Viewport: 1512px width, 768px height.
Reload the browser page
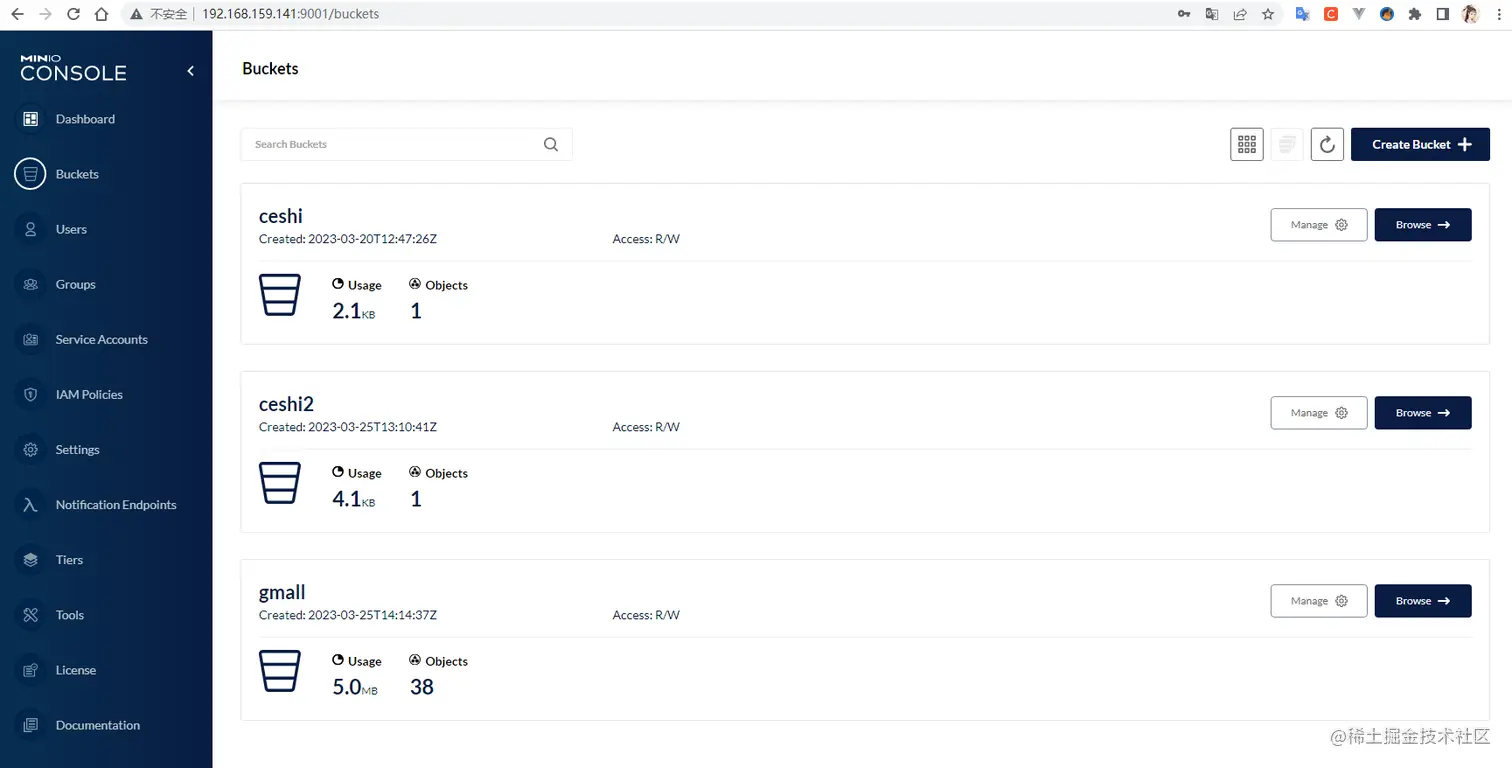73,14
